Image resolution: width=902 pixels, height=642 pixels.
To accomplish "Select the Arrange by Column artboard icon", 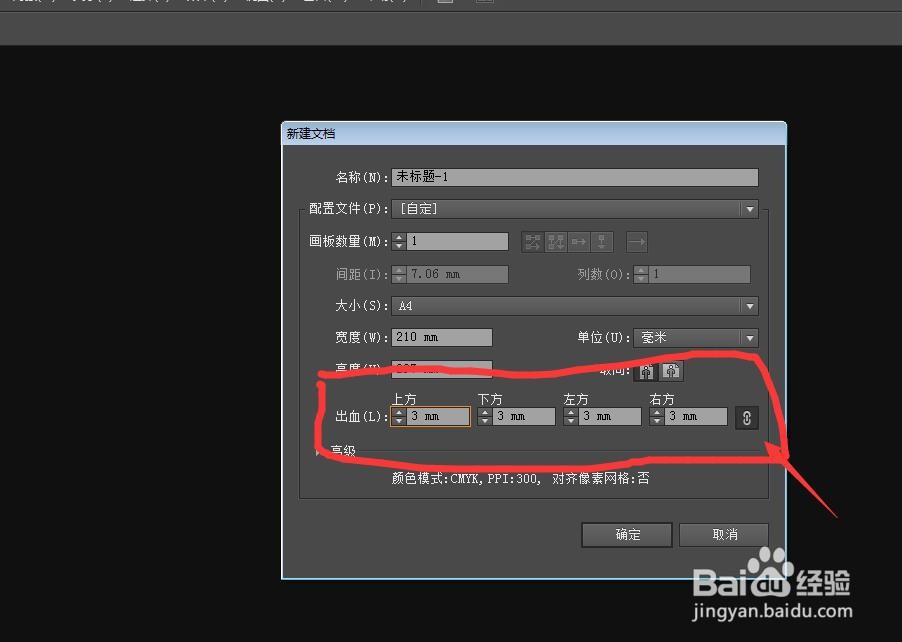I will tap(600, 241).
